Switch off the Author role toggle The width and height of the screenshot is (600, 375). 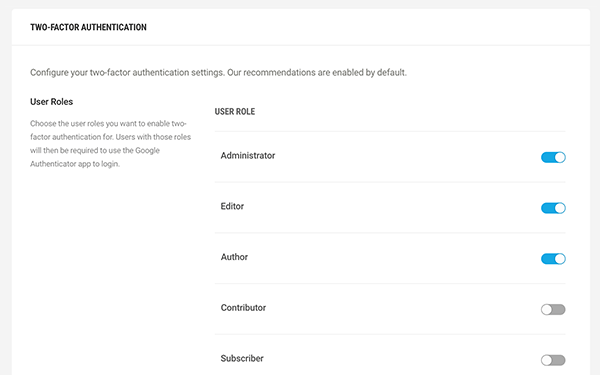pos(553,259)
